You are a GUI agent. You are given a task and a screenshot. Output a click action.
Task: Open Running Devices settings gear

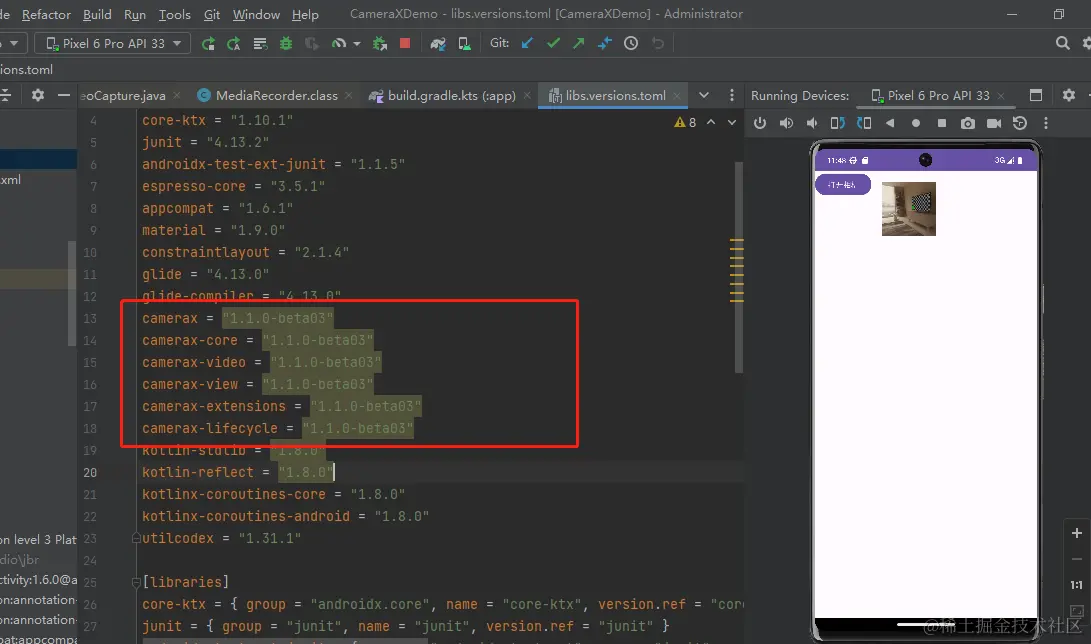click(1069, 95)
